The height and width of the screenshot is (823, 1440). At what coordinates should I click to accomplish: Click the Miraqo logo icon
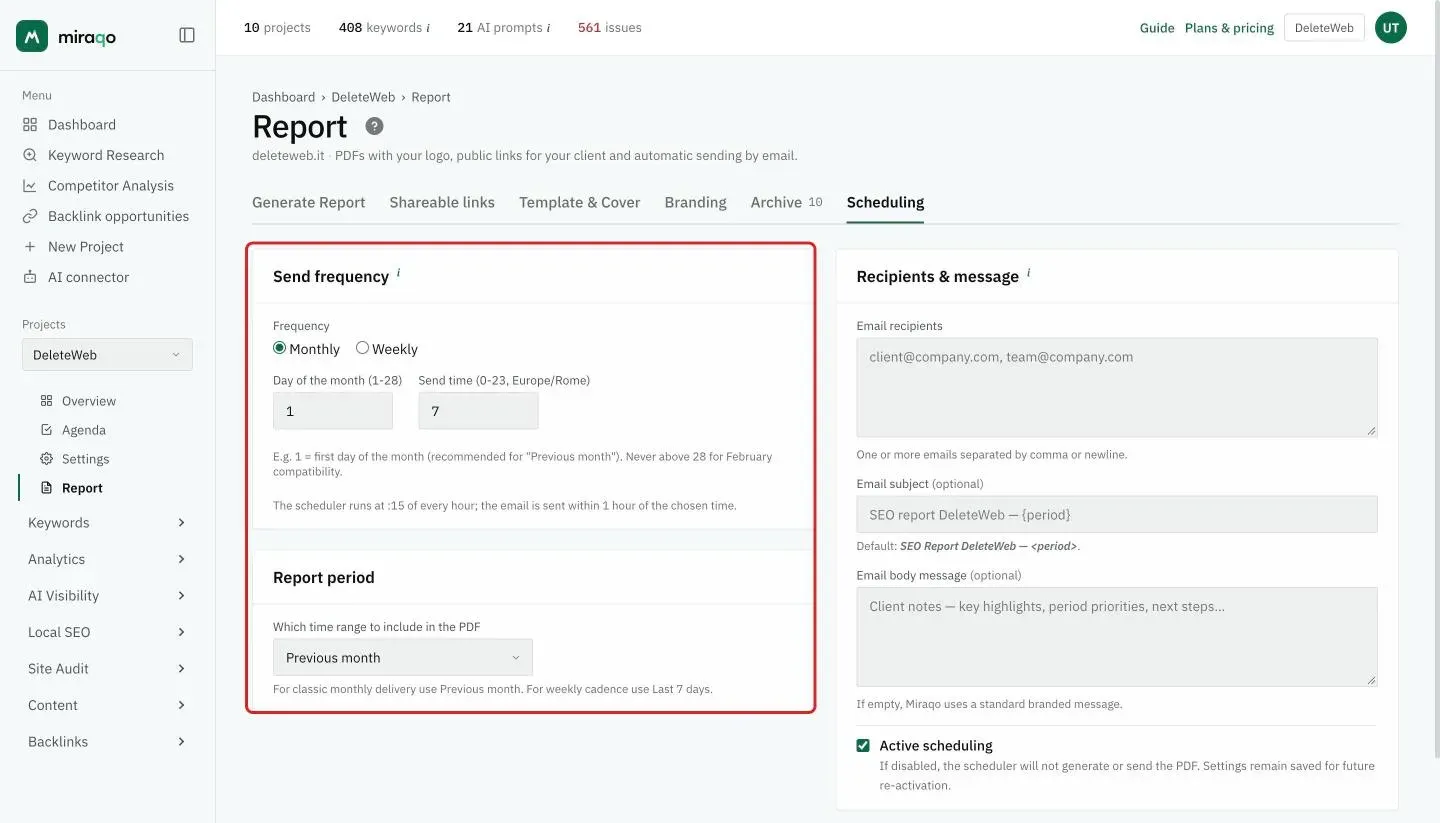32,36
